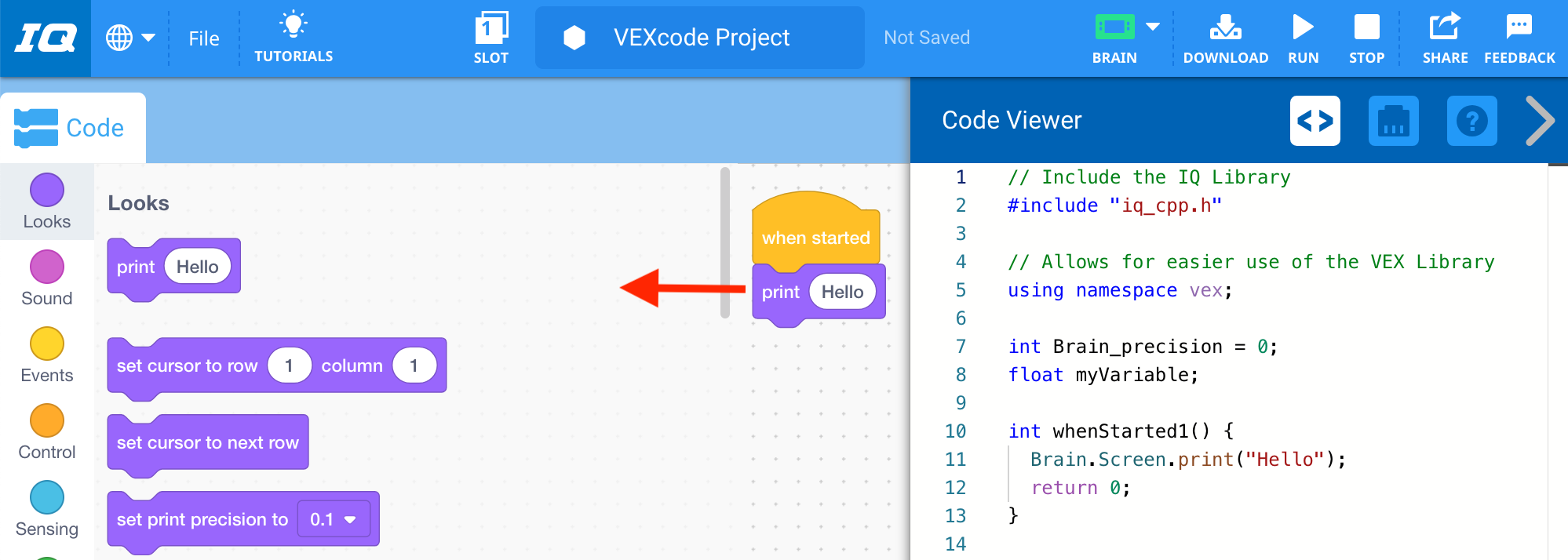Open the globe language dropdown
Viewport: 1568px width, 560px height.
point(130,38)
